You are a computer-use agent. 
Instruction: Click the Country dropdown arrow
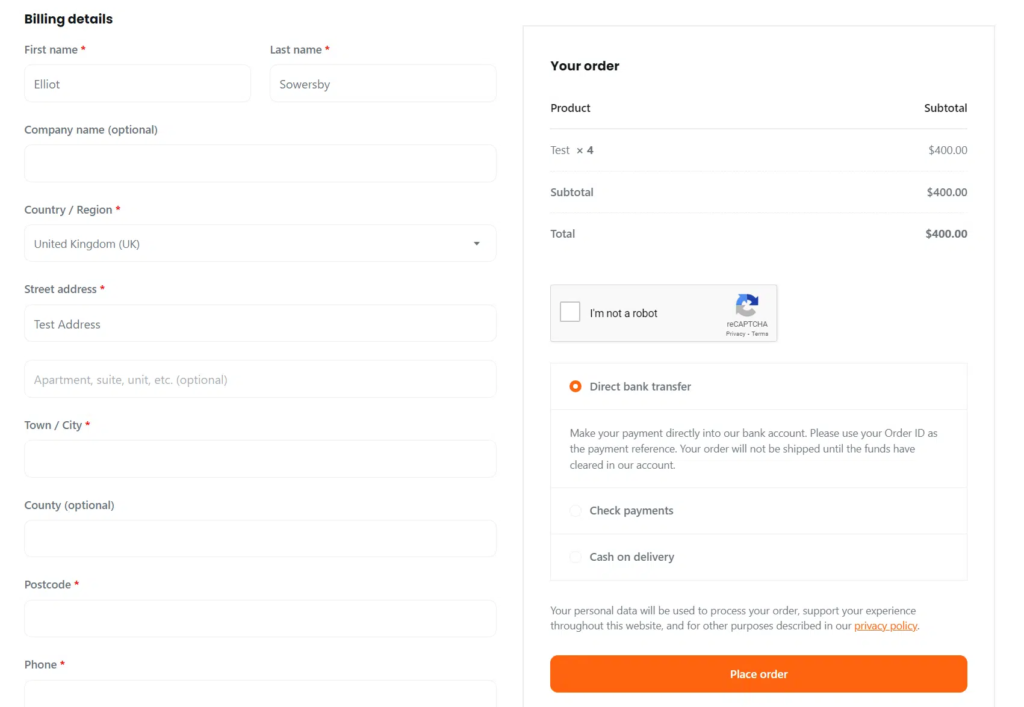(x=476, y=244)
